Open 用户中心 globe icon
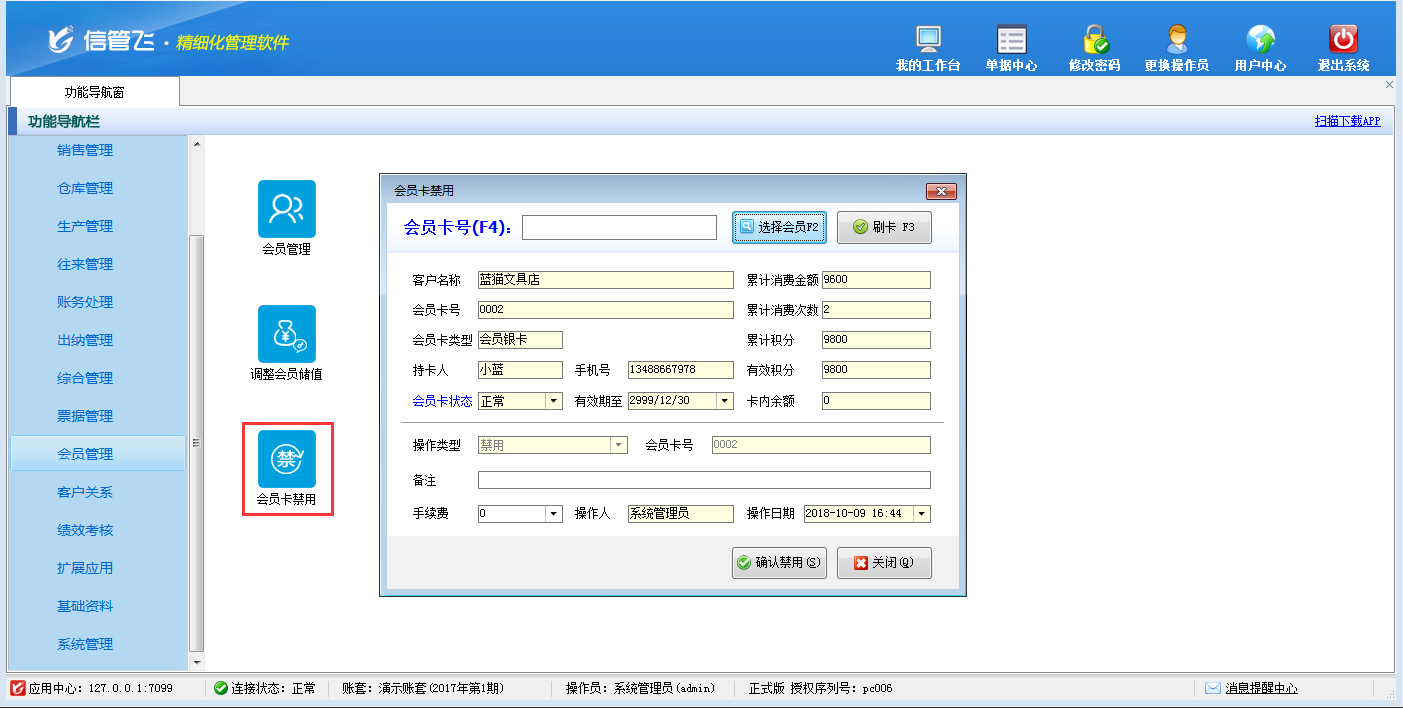 (x=1259, y=40)
